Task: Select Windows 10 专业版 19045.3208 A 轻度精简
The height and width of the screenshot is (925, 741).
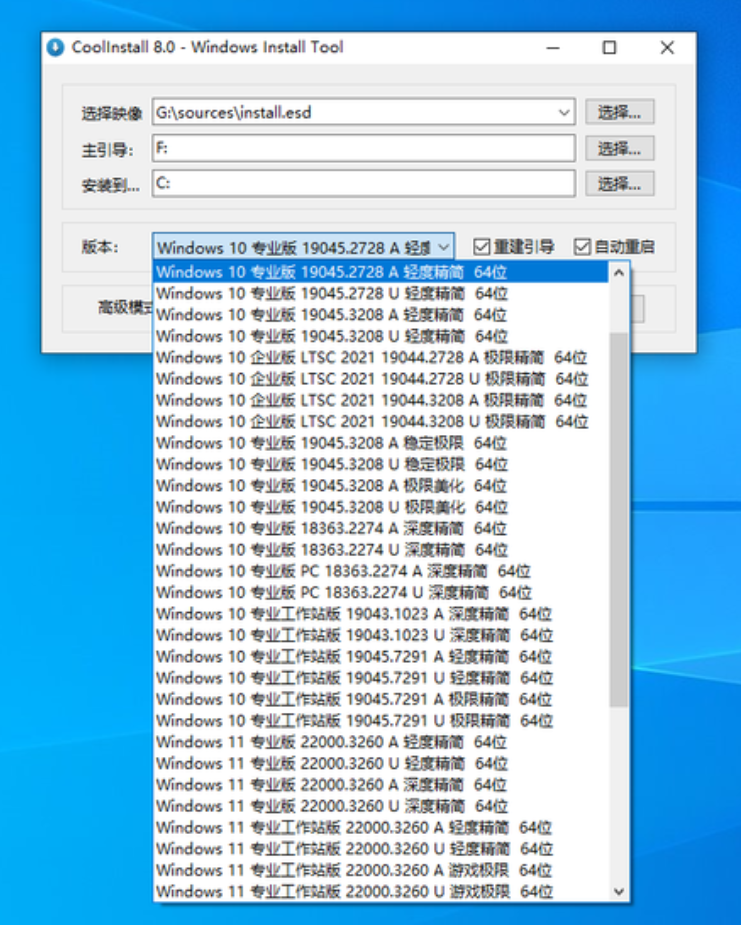Action: (381, 314)
